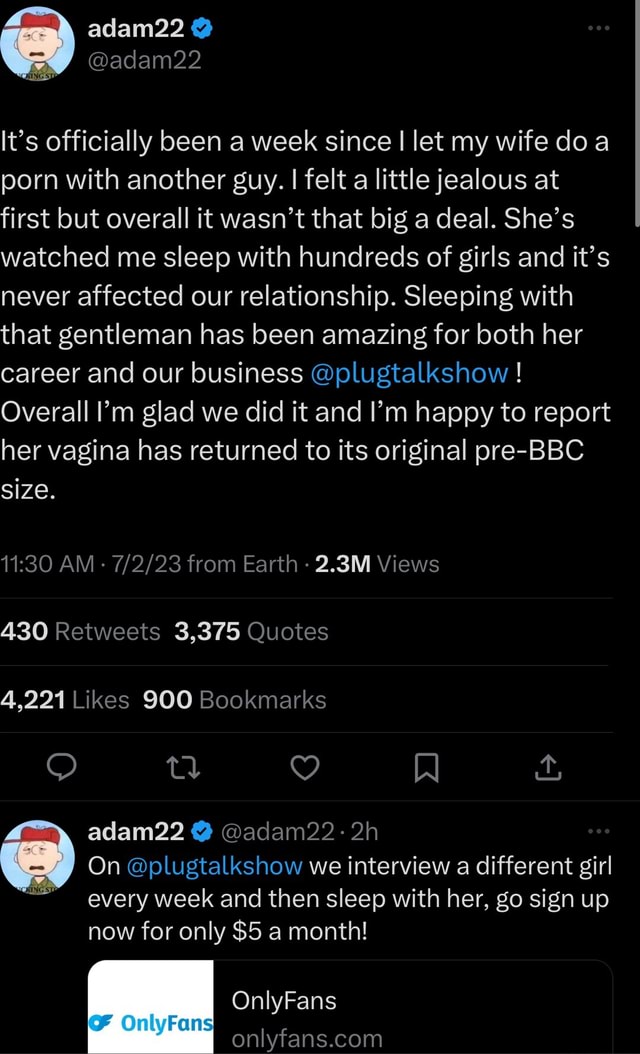640x1054 pixels.
Task: Bookmark the tweet using bookmark icon
Action: [x=426, y=767]
